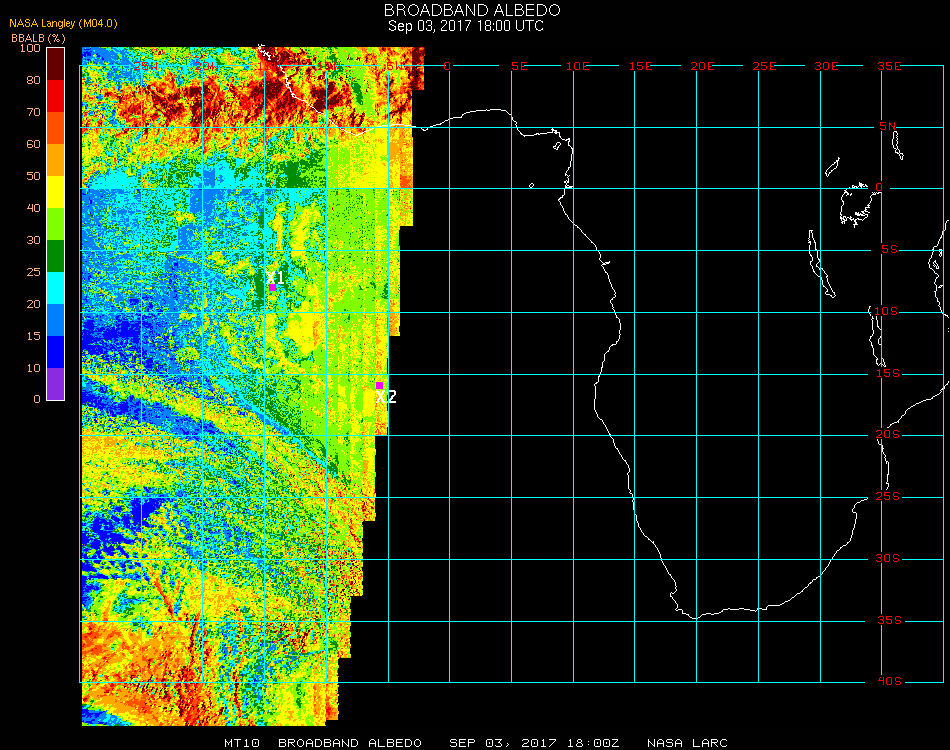Click the purple swatch in the color bar
Screen dimensions: 950x750
[56, 384]
